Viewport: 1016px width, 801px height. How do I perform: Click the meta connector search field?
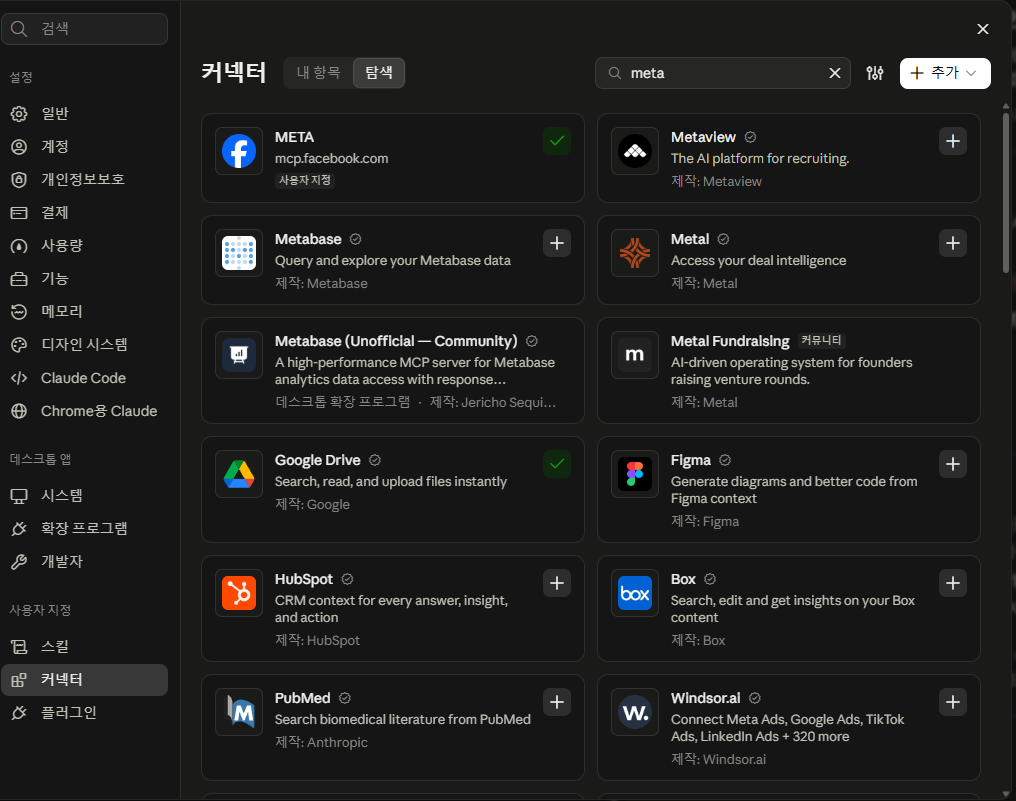[x=722, y=73]
